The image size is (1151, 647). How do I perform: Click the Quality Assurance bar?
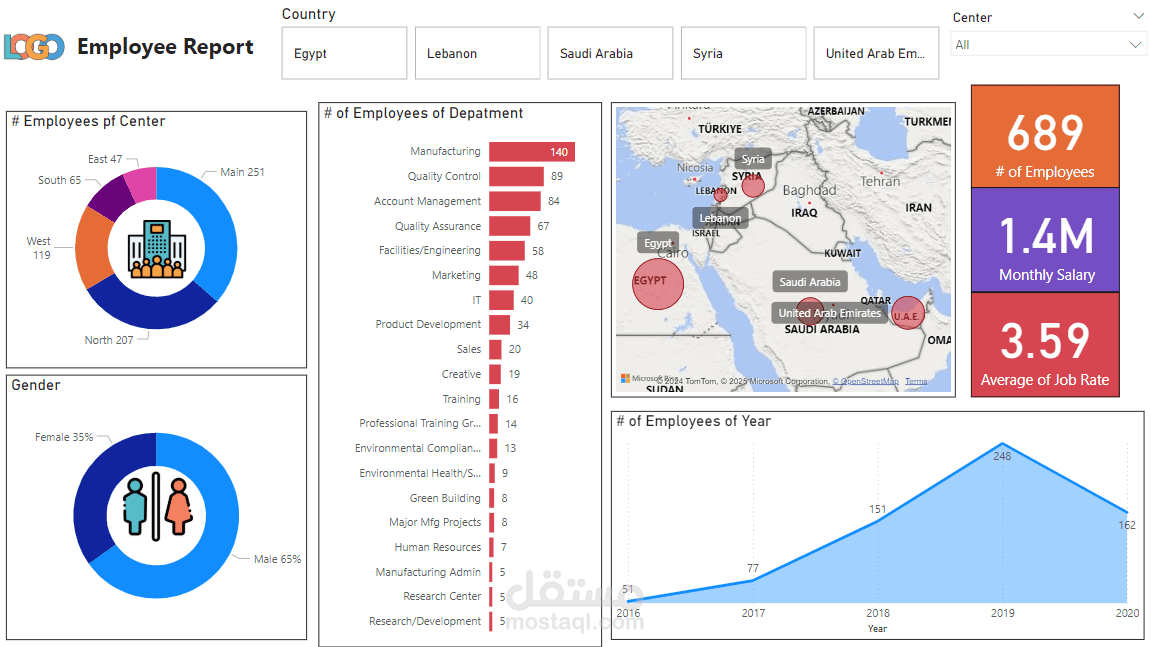click(x=510, y=226)
